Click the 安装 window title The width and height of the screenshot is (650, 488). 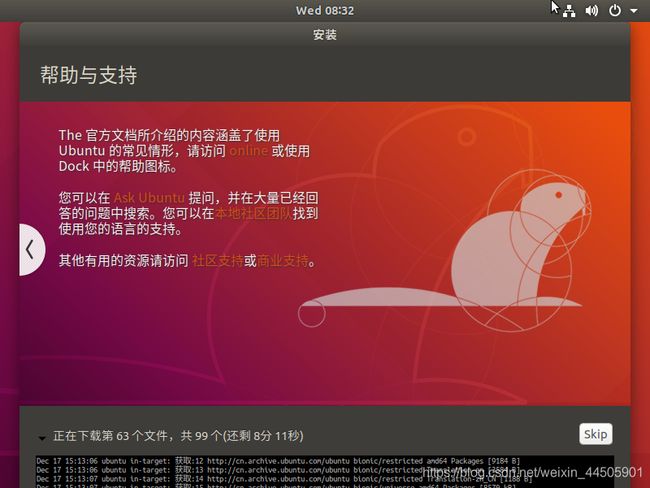(325, 35)
